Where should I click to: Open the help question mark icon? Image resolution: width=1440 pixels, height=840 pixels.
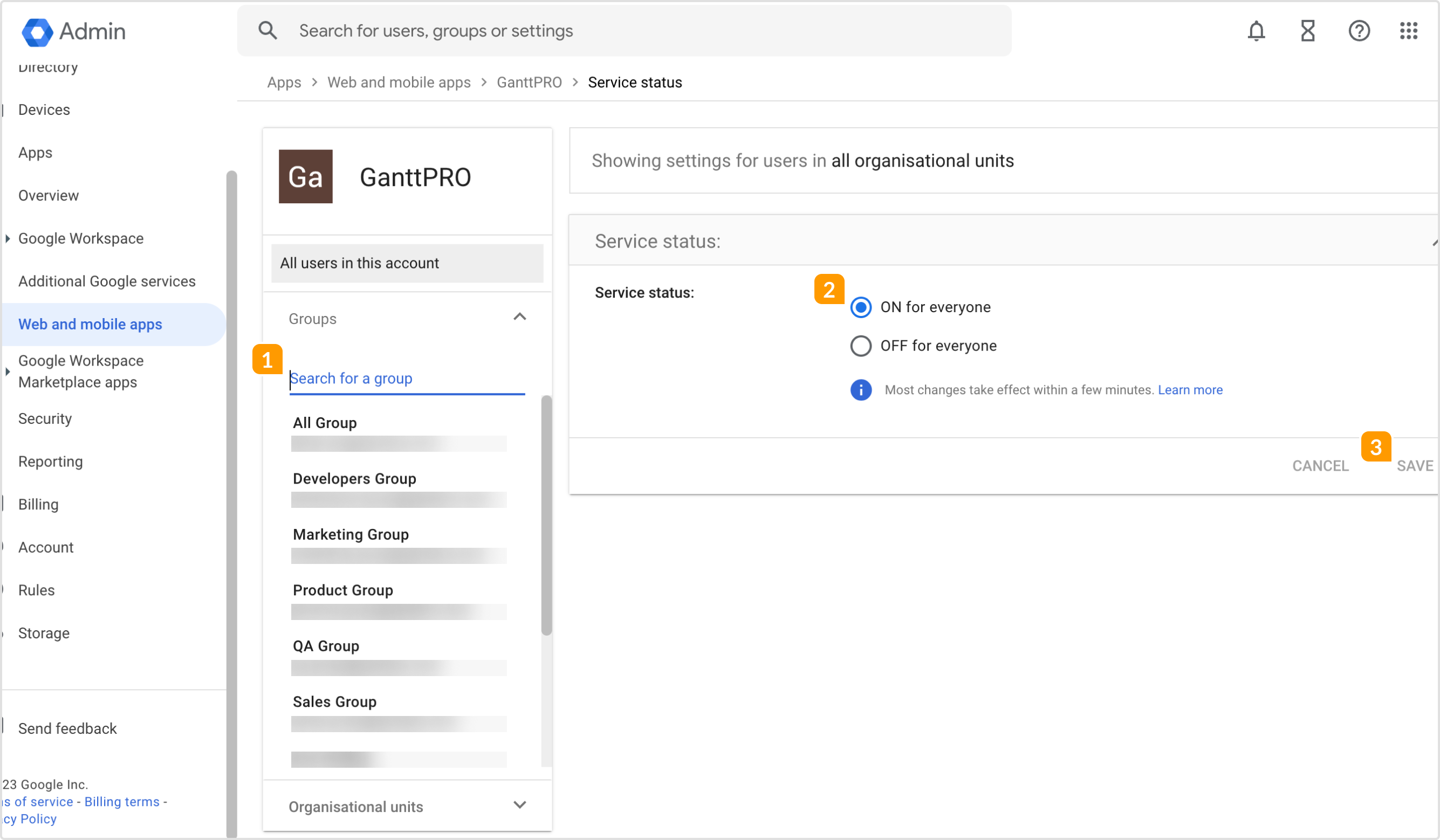click(1359, 31)
